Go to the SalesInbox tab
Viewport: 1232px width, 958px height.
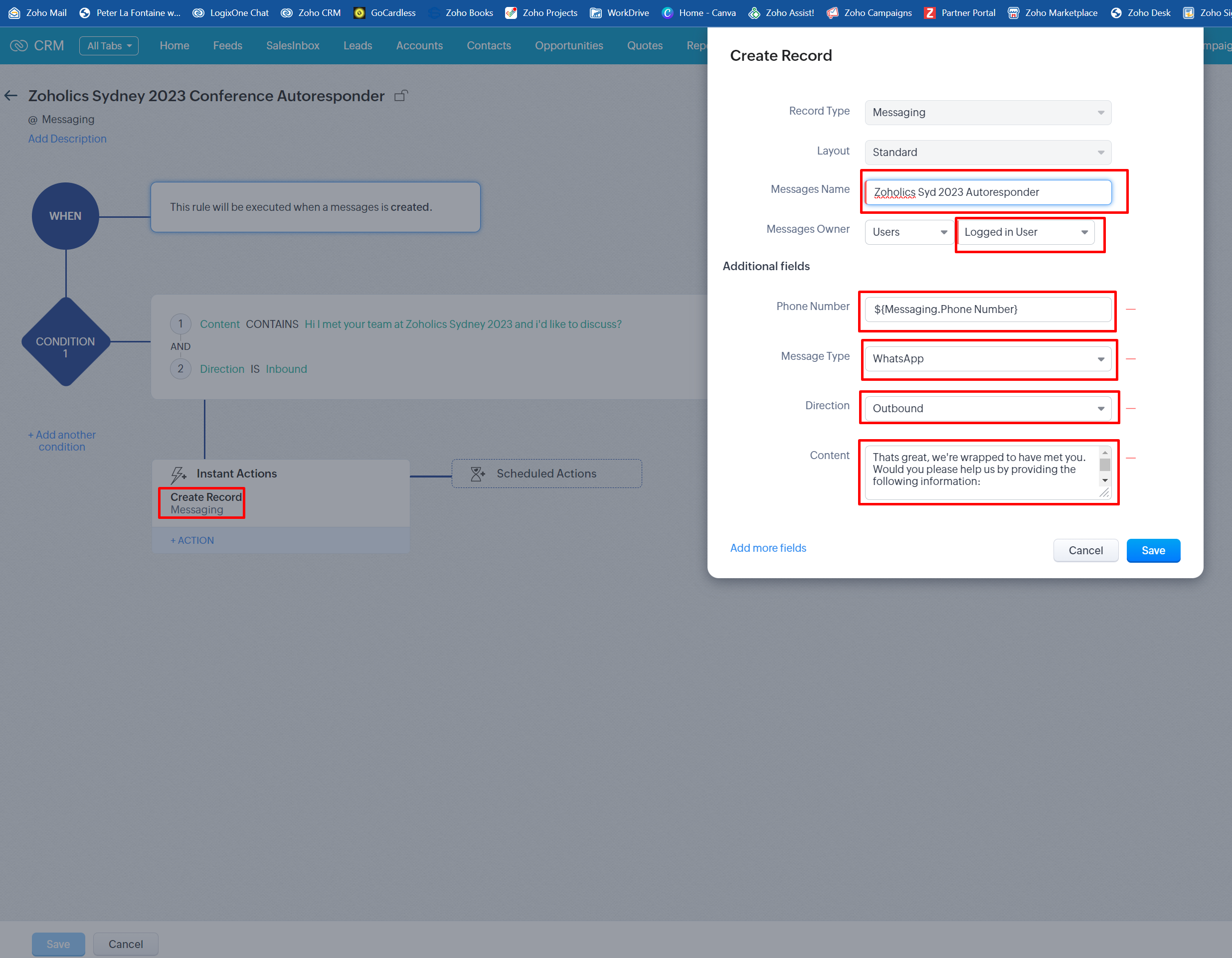(x=293, y=46)
